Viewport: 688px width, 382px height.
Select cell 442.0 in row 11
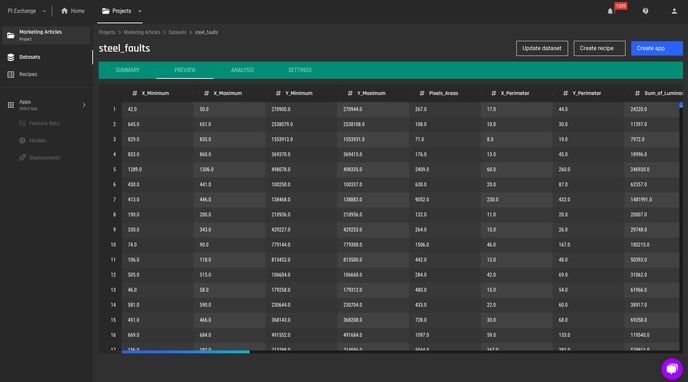coord(444,260)
